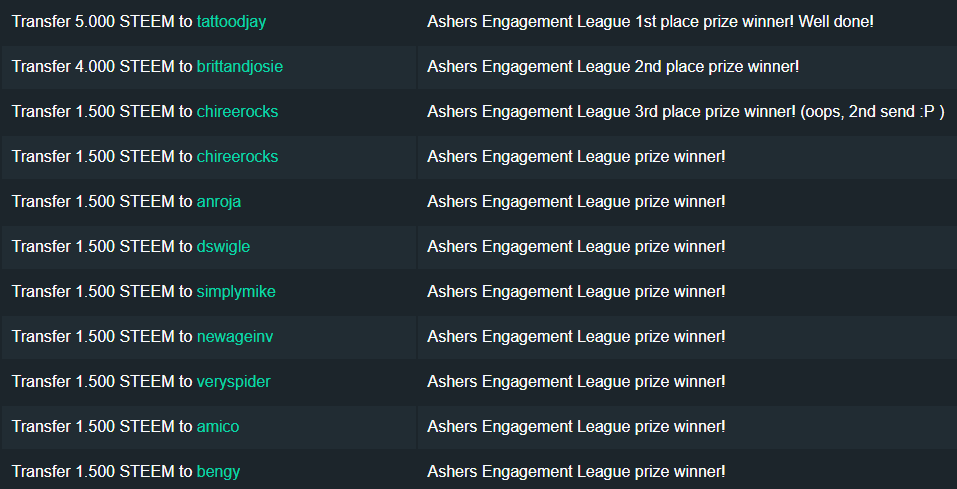The image size is (957, 489).
Task: Select the memo next to bengy transfer
Action: point(577,472)
